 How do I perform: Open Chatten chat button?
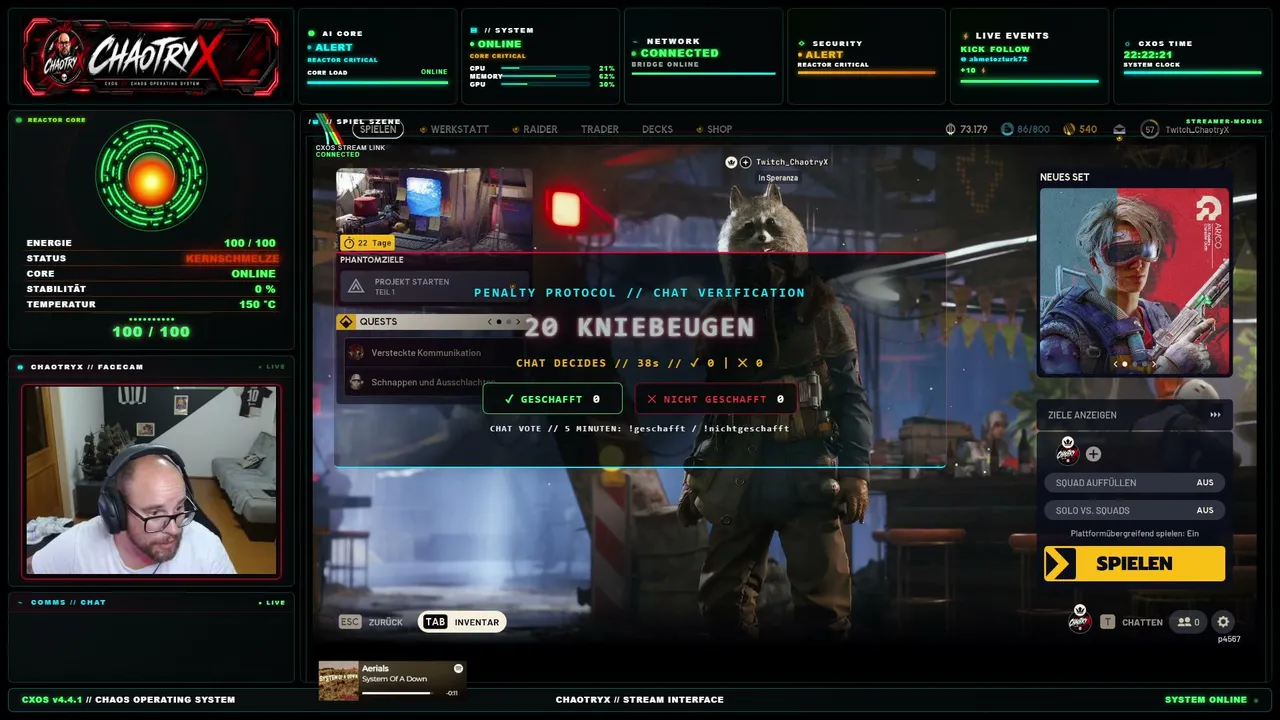point(1142,622)
